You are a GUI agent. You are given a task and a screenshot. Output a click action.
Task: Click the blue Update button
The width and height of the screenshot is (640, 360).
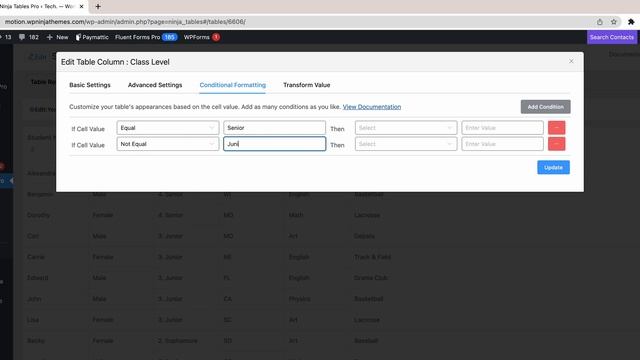[553, 167]
